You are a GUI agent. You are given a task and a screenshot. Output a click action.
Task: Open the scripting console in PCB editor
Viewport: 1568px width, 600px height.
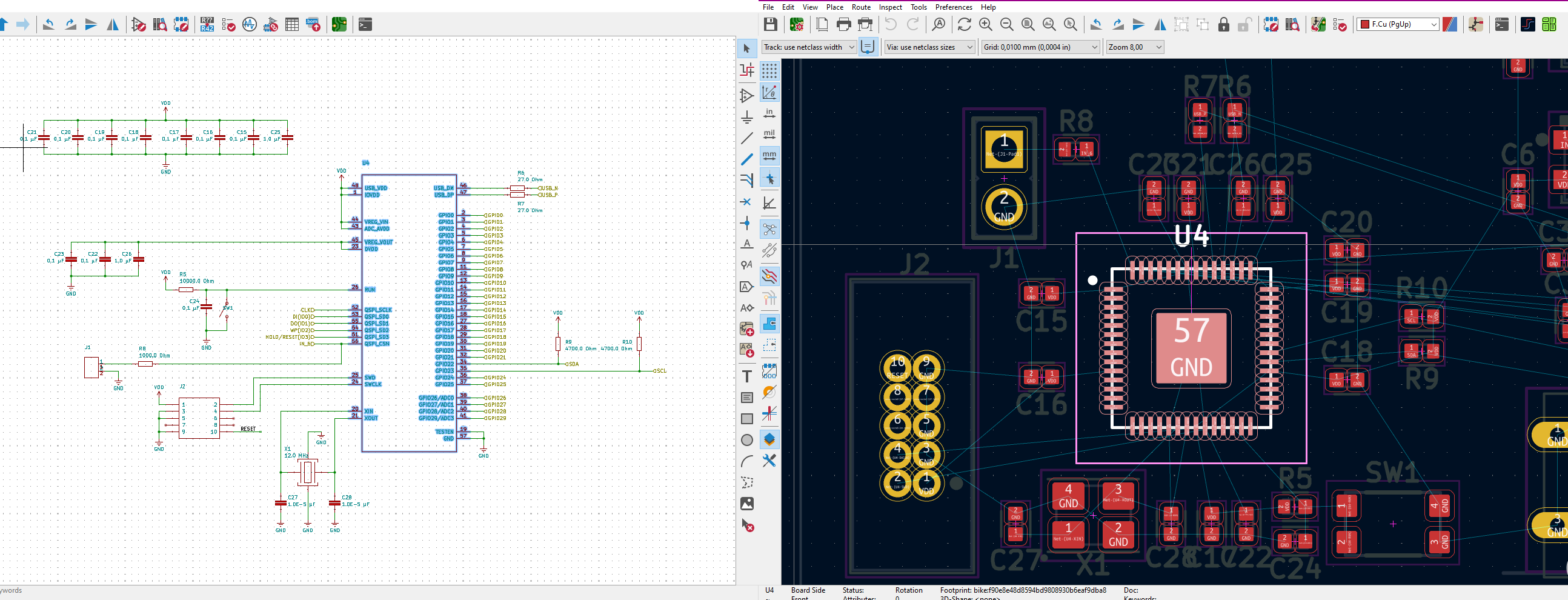[1501, 24]
